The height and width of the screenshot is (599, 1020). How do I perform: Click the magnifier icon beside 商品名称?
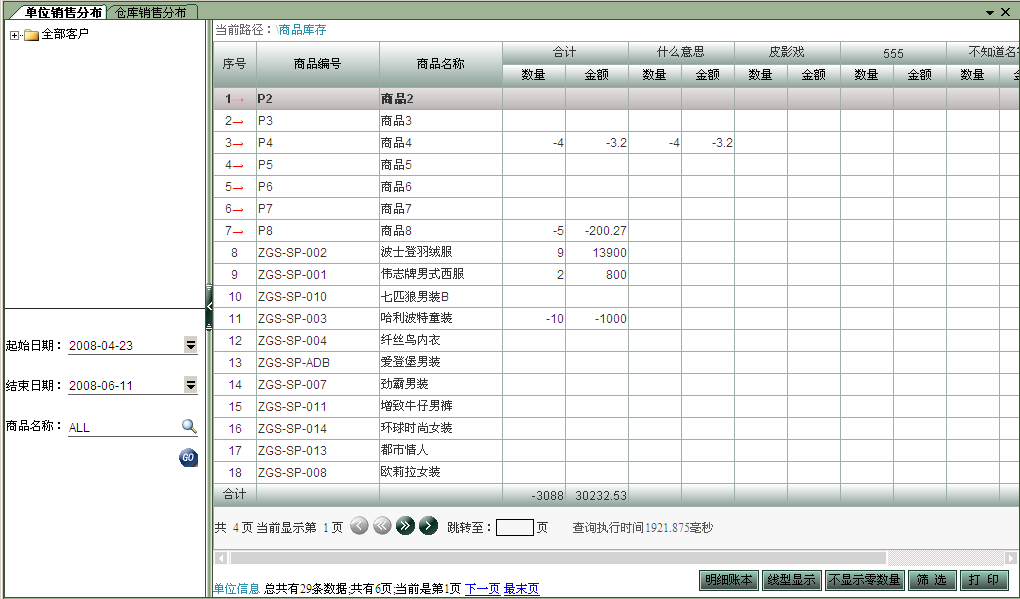[189, 426]
